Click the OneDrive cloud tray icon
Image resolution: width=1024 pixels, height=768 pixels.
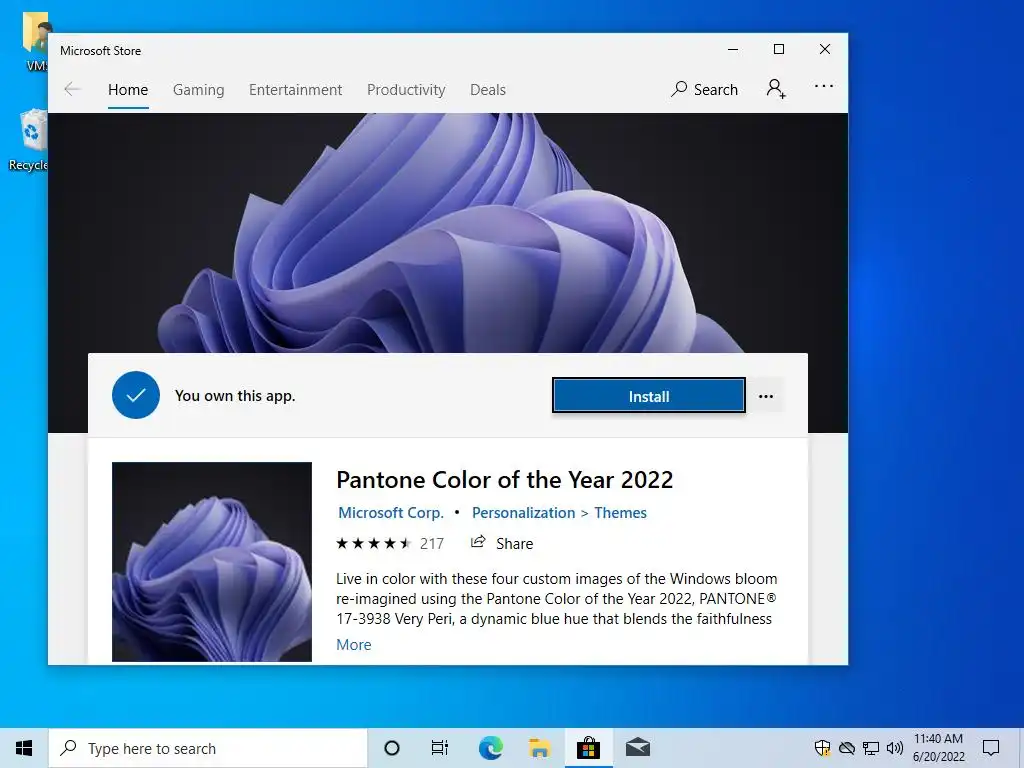click(847, 748)
